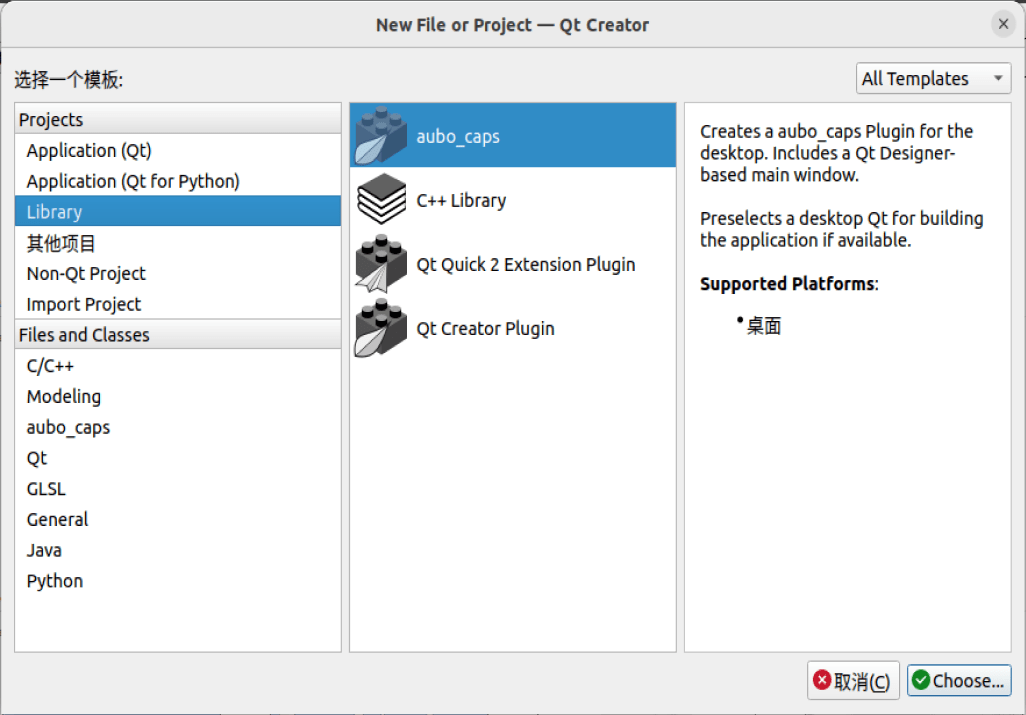Click the 取消(C) cancel button
The width and height of the screenshot is (1026, 715).
click(853, 681)
